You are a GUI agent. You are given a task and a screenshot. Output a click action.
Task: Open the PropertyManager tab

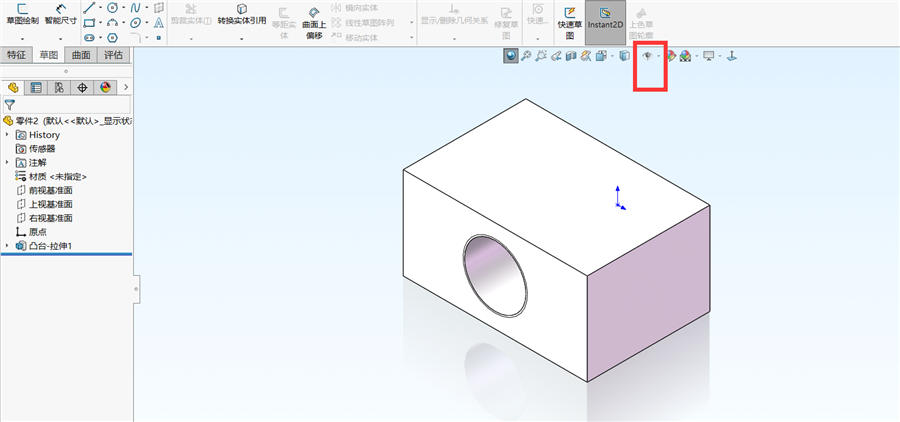point(36,87)
